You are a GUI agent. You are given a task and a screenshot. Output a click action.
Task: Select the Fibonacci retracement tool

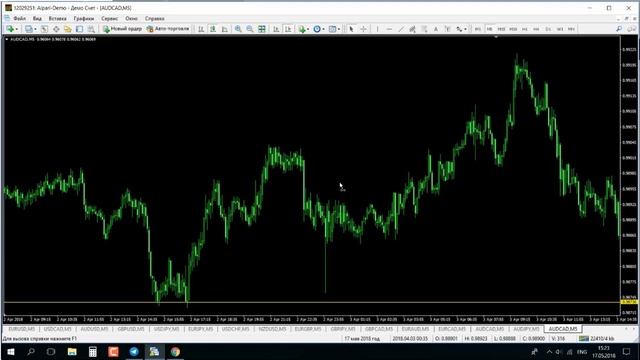click(x=424, y=29)
